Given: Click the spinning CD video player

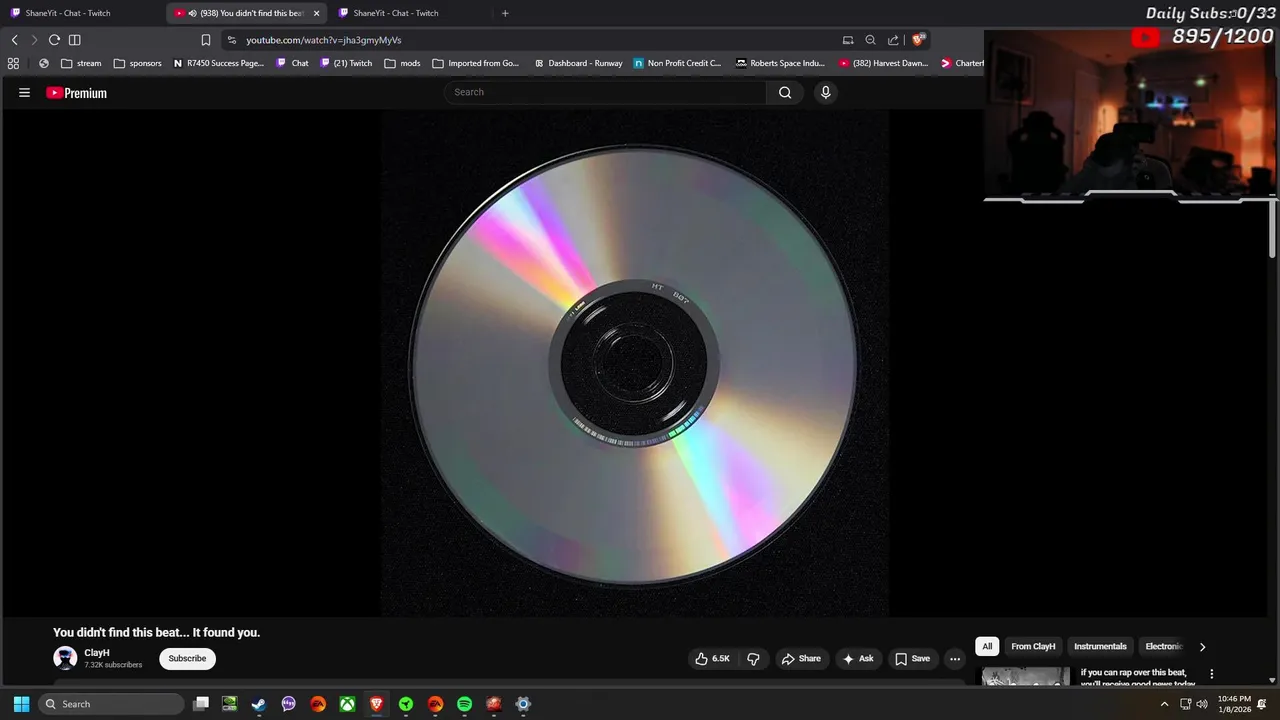Looking at the screenshot, I should (634, 363).
